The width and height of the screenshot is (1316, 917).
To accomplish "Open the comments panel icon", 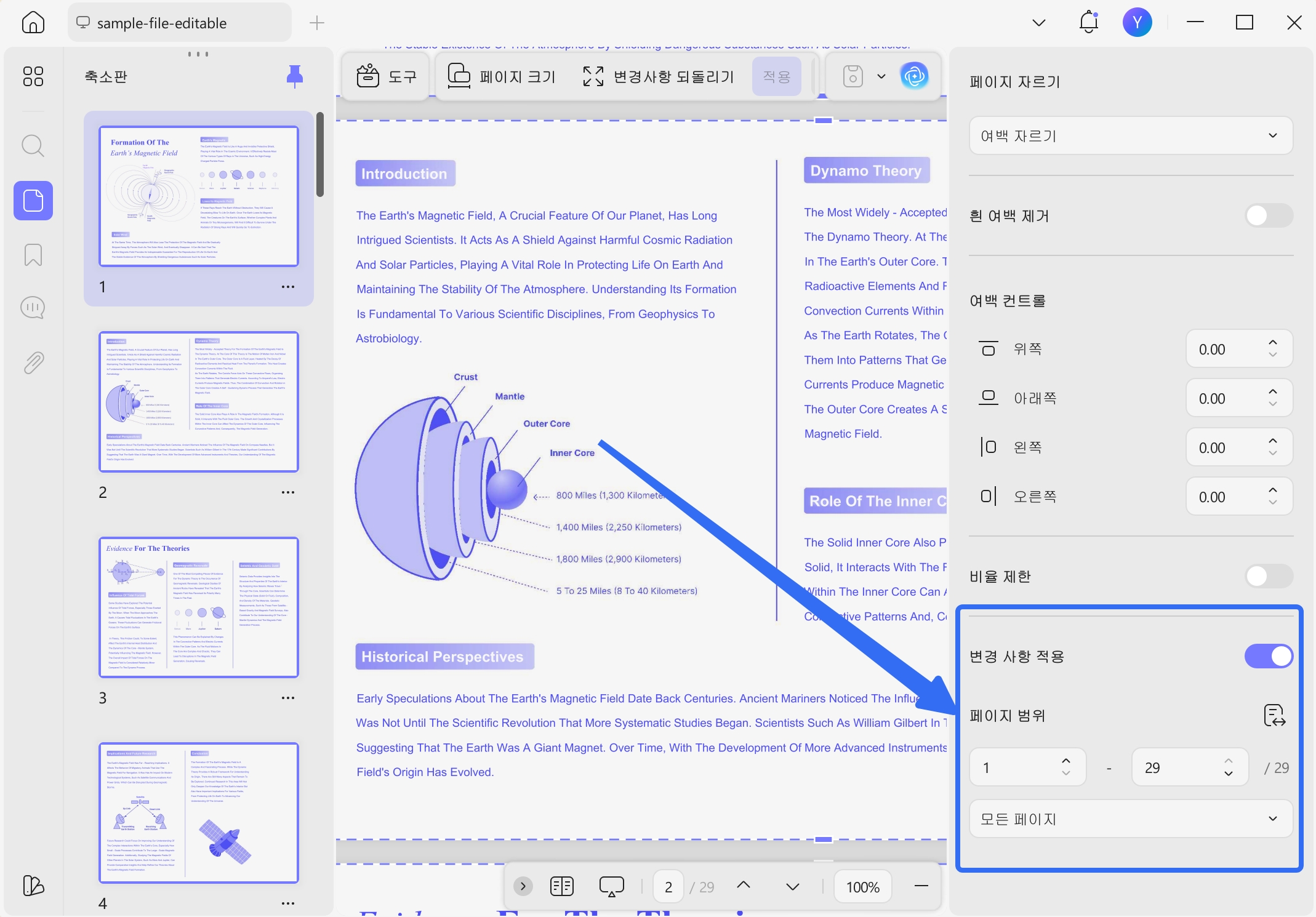I will pos(33,308).
